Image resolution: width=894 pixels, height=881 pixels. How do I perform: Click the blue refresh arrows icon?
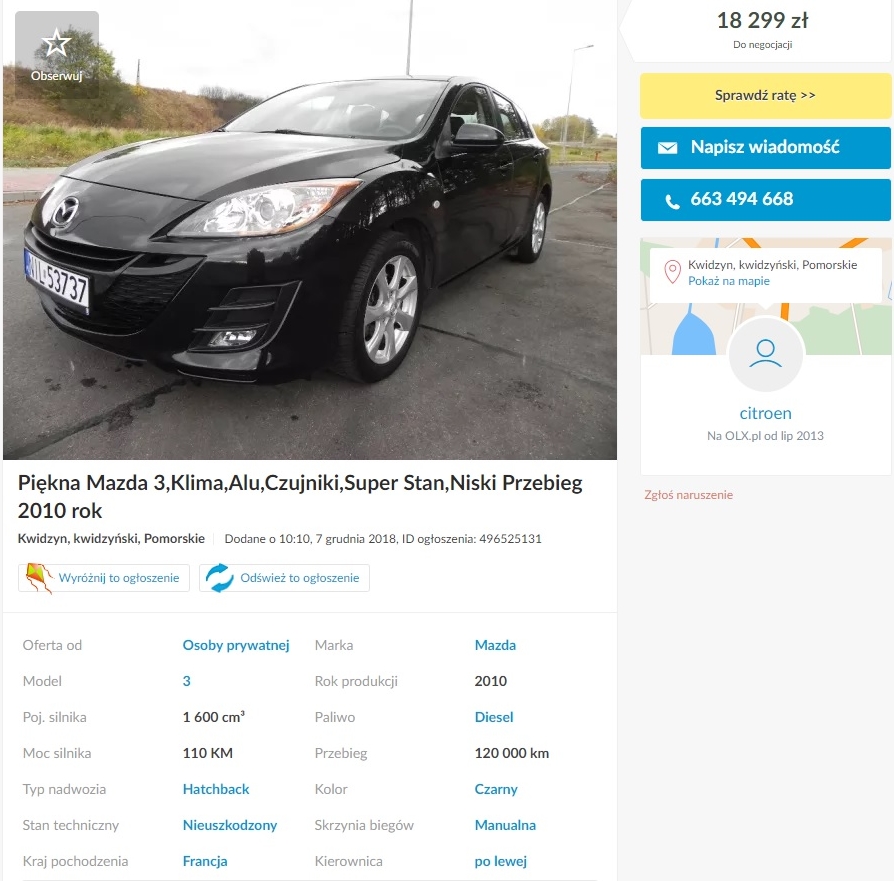coord(220,578)
